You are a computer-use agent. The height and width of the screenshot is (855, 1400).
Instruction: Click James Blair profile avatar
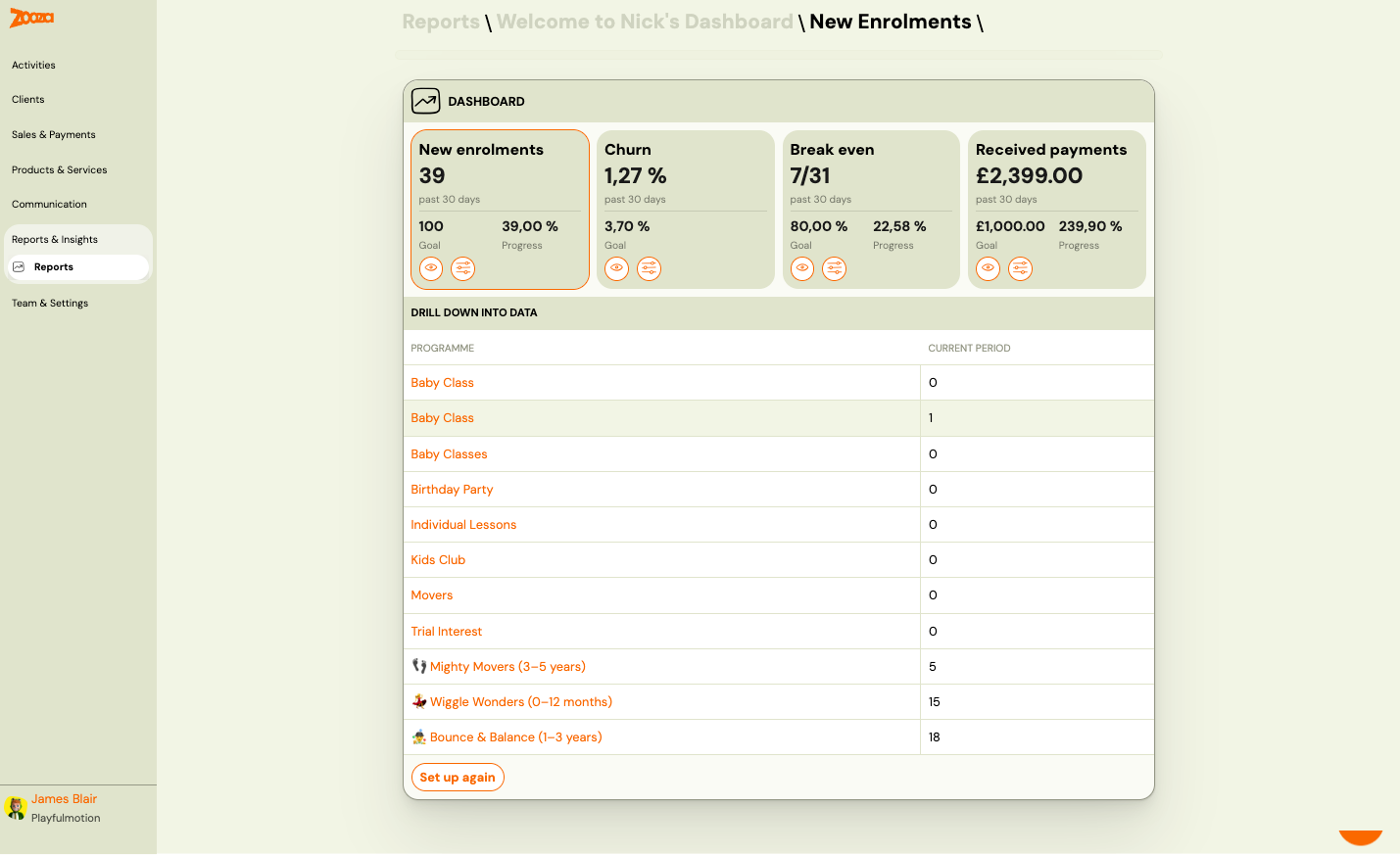pos(15,808)
